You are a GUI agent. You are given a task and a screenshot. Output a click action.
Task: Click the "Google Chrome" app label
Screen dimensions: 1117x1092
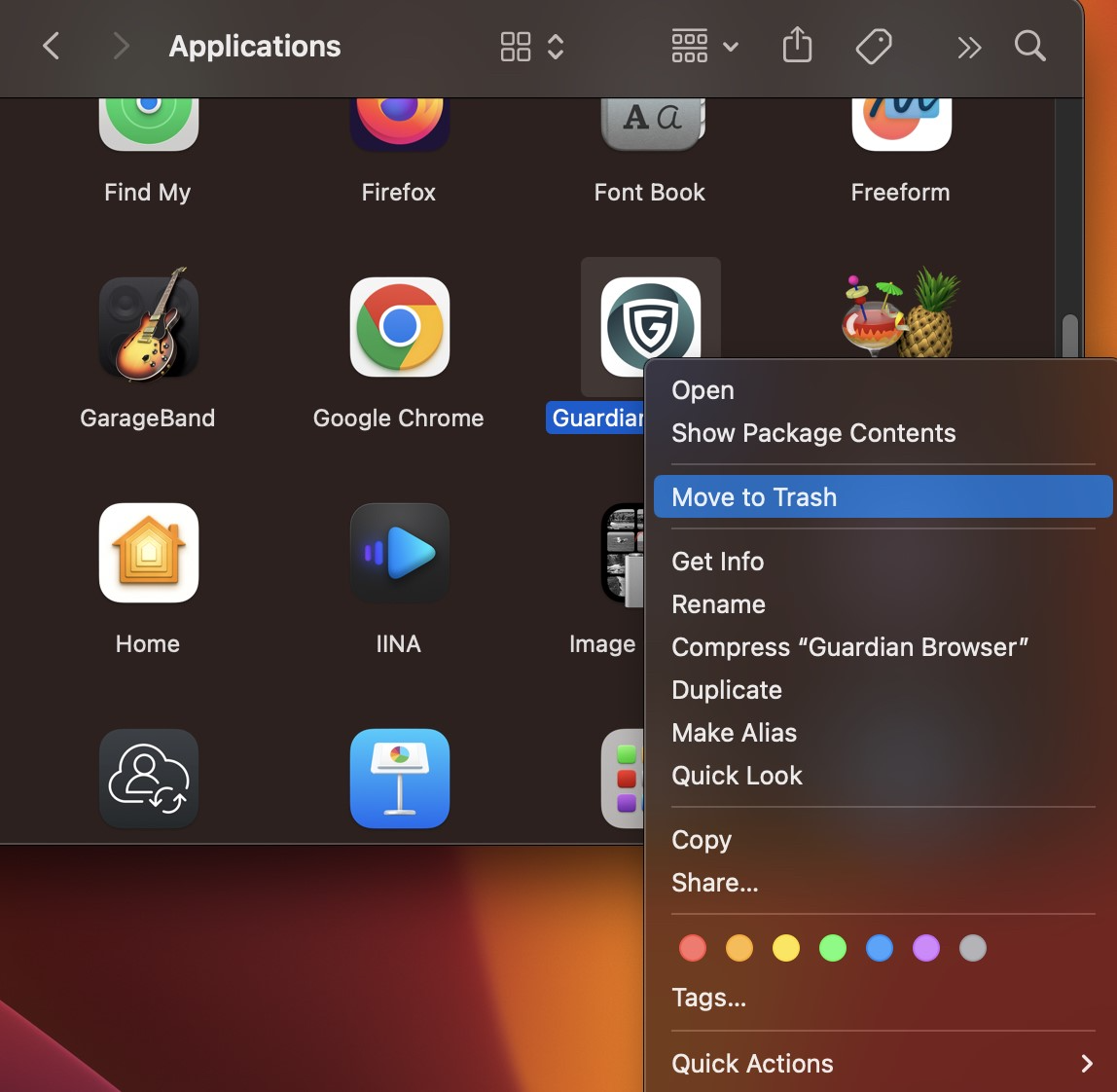click(398, 418)
